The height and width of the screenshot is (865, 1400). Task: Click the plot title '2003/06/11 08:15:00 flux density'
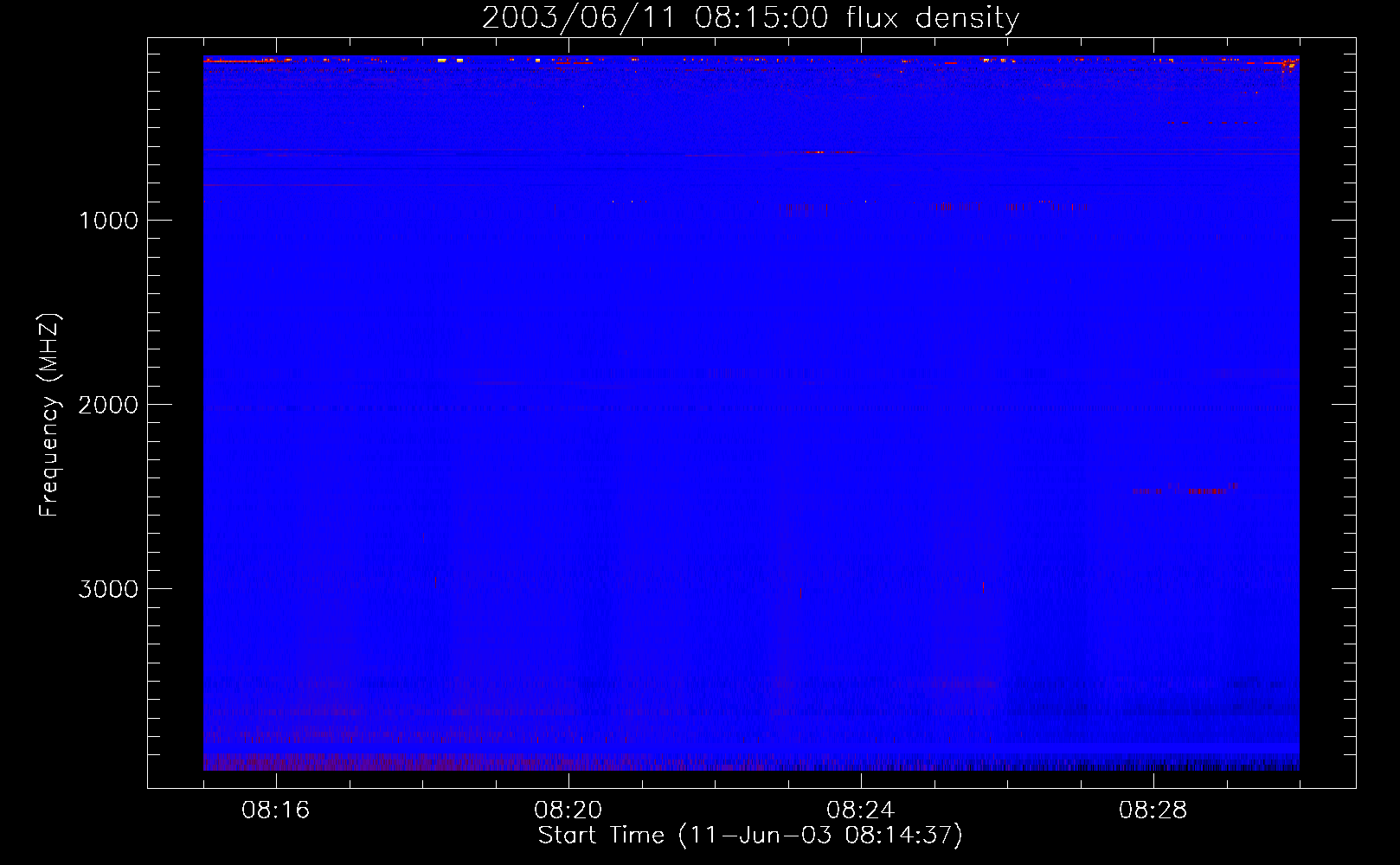(750, 18)
